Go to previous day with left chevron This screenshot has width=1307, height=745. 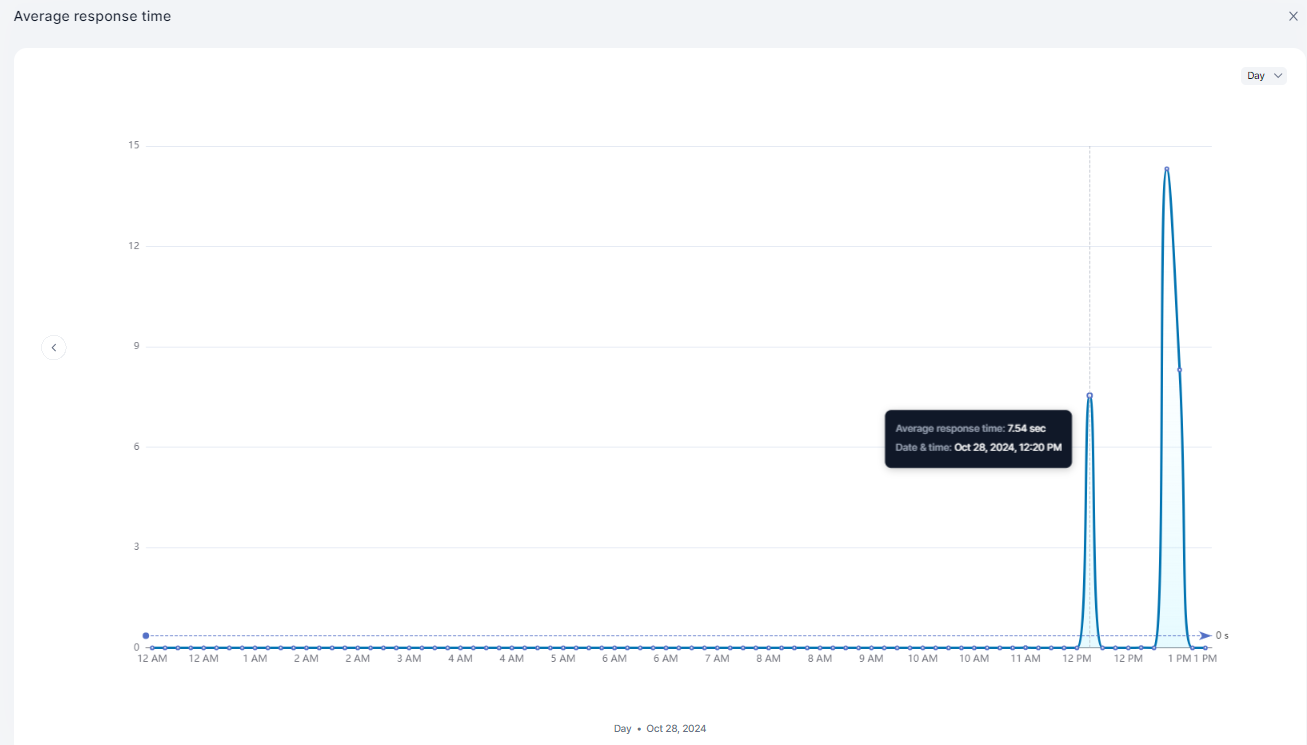coord(54,347)
